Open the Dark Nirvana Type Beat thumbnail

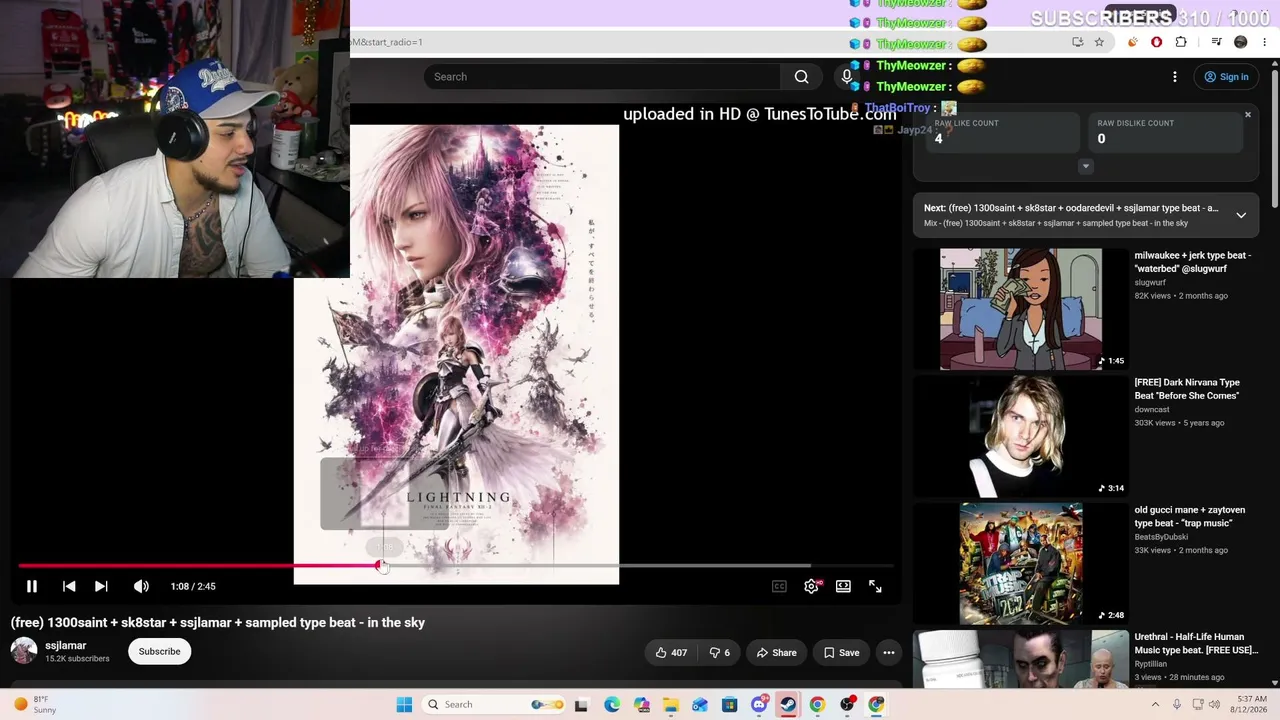click(x=1021, y=437)
